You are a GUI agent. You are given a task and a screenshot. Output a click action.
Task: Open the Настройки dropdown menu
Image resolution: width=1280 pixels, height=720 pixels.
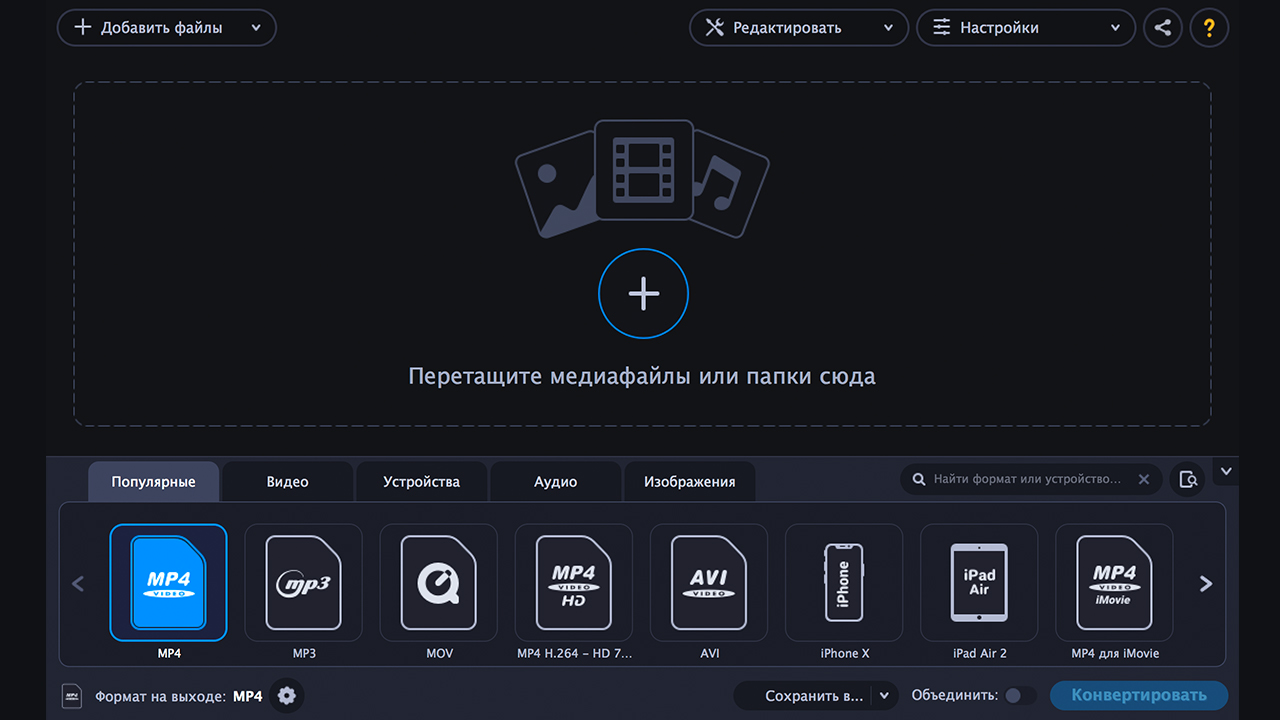pyautogui.click(x=1026, y=28)
